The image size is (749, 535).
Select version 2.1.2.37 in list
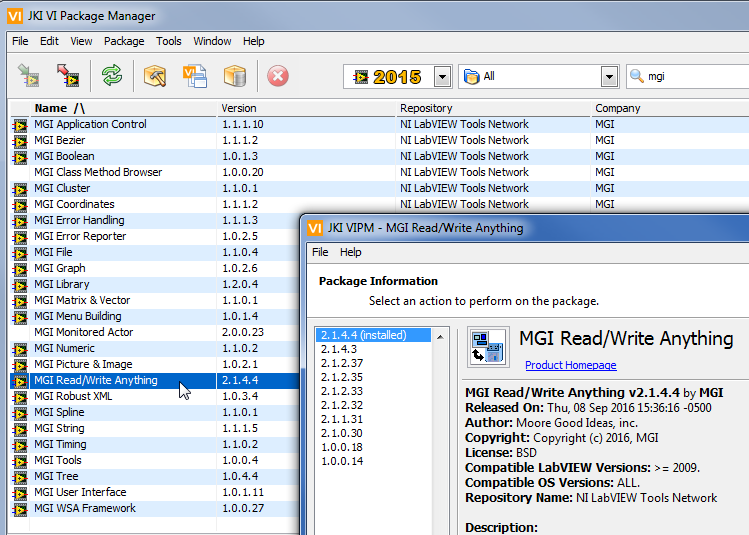click(374, 363)
